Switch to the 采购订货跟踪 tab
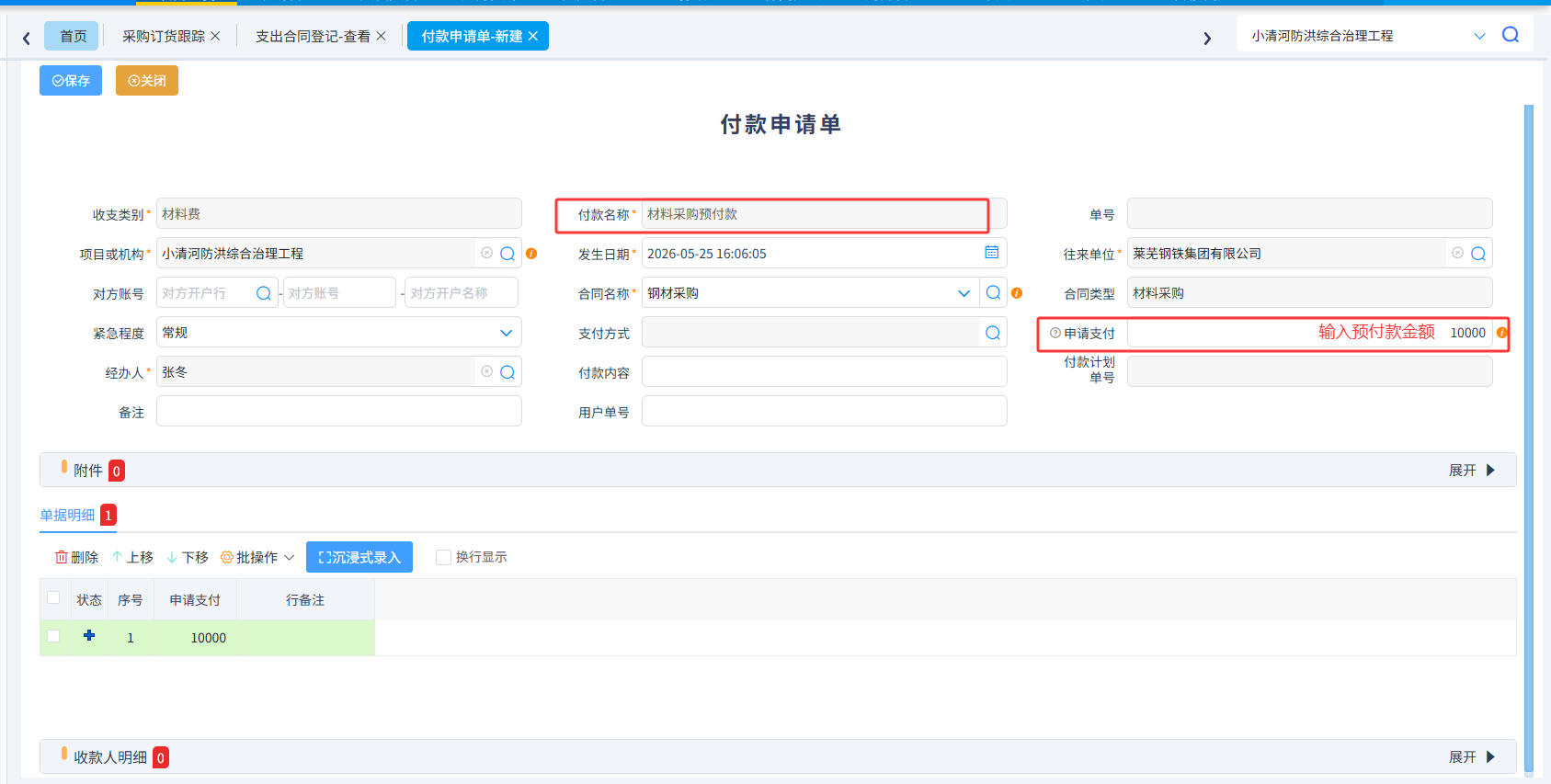Image resolution: width=1551 pixels, height=784 pixels. point(164,36)
